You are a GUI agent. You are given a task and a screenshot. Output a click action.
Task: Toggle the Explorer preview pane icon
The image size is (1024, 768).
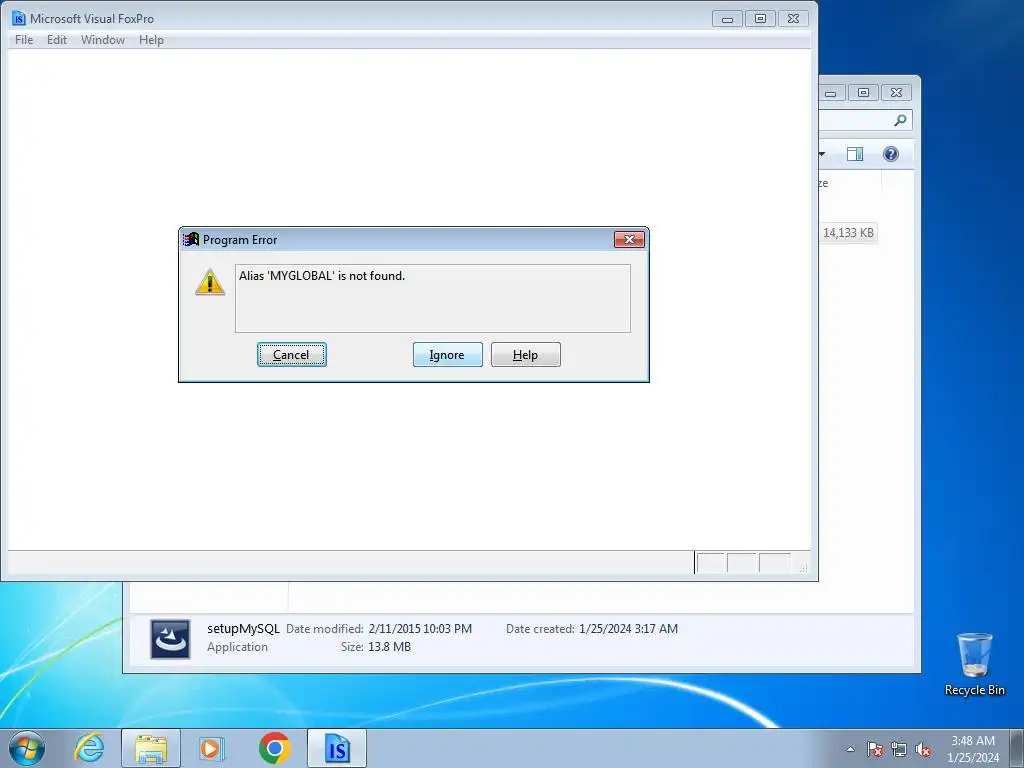click(x=855, y=154)
